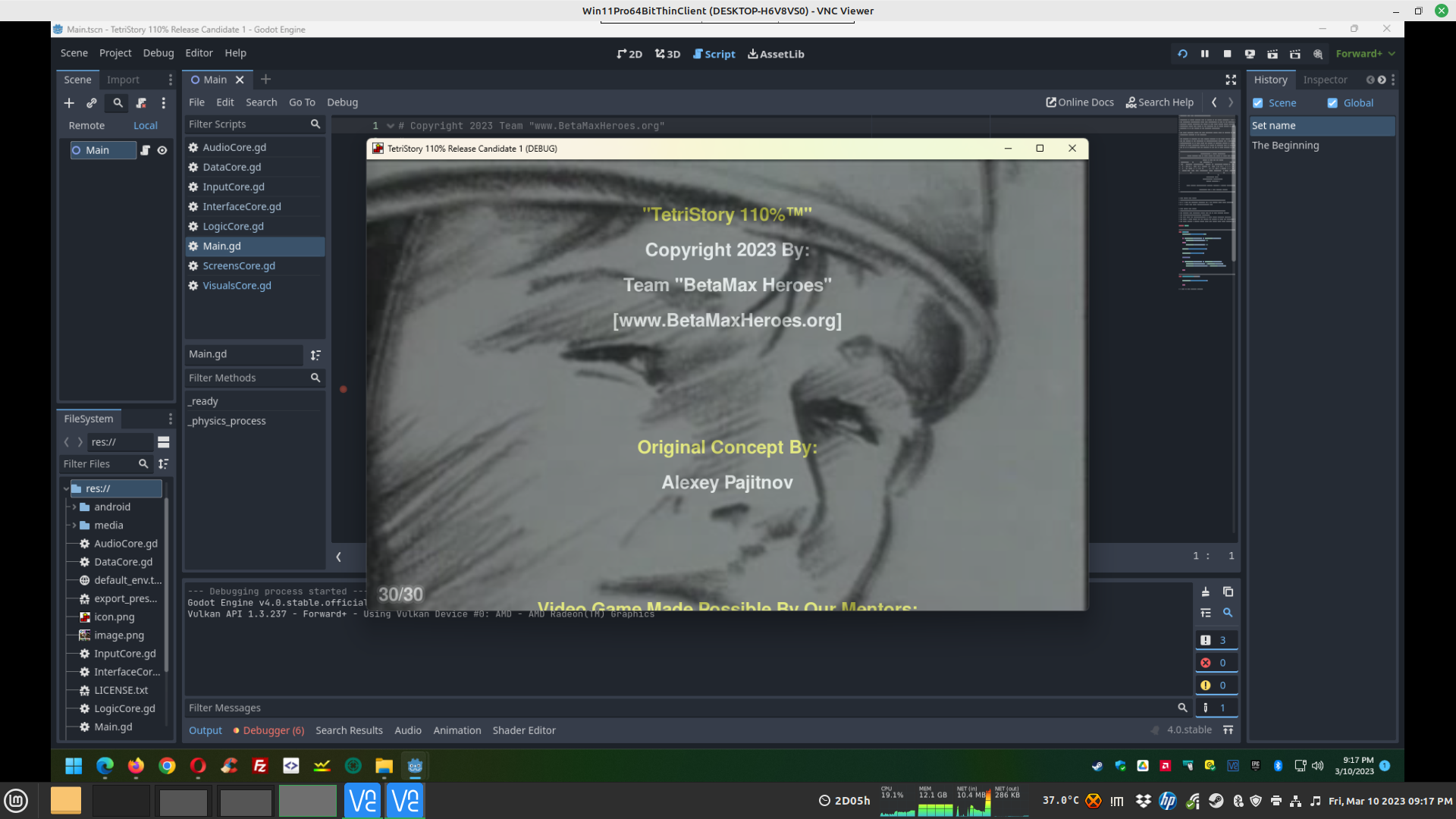The width and height of the screenshot is (1456, 819).
Task: Toggle the Scene history checkbox
Action: 1257,103
